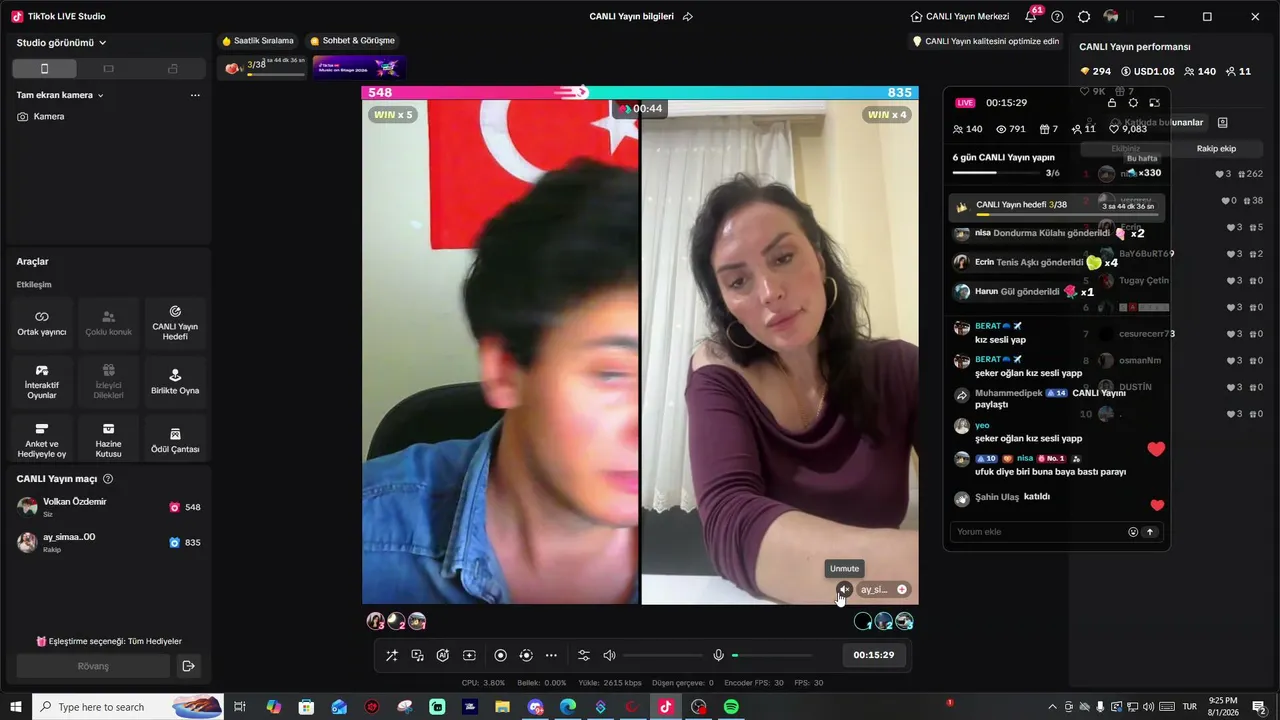Screen dimensions: 1280x720
Task: Open Ödül Çantası
Action: [x=175, y=439]
